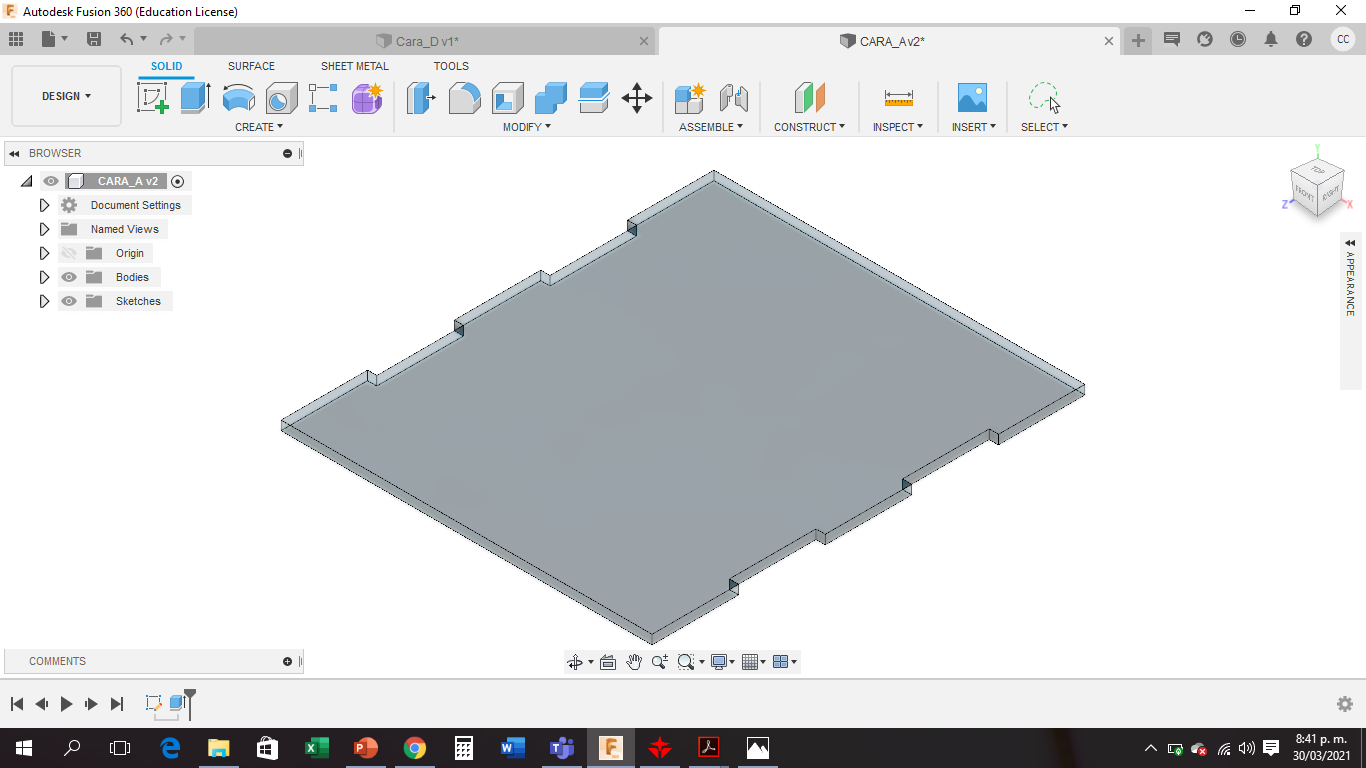Switch to the TOOLS tab
The height and width of the screenshot is (768, 1366).
[x=451, y=66]
